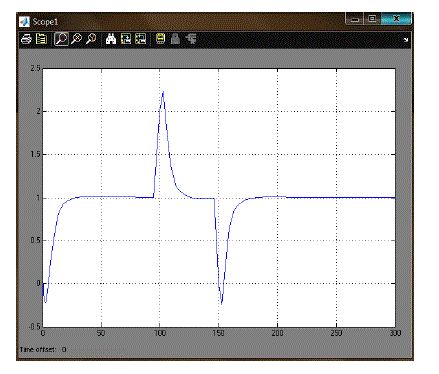The image size is (439, 374).
Task: Maximize the Scope1 window
Action: coord(372,19)
